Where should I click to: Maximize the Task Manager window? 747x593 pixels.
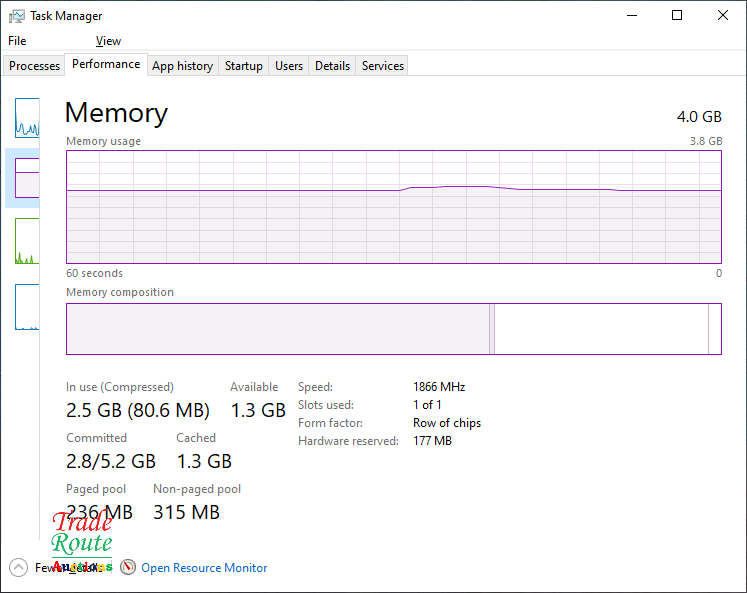click(x=677, y=15)
